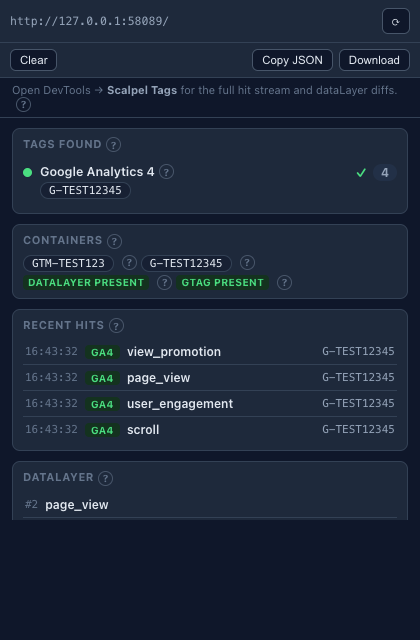Click help icon after GTM-TEST123 chip
The width and height of the screenshot is (420, 640).
129,263
